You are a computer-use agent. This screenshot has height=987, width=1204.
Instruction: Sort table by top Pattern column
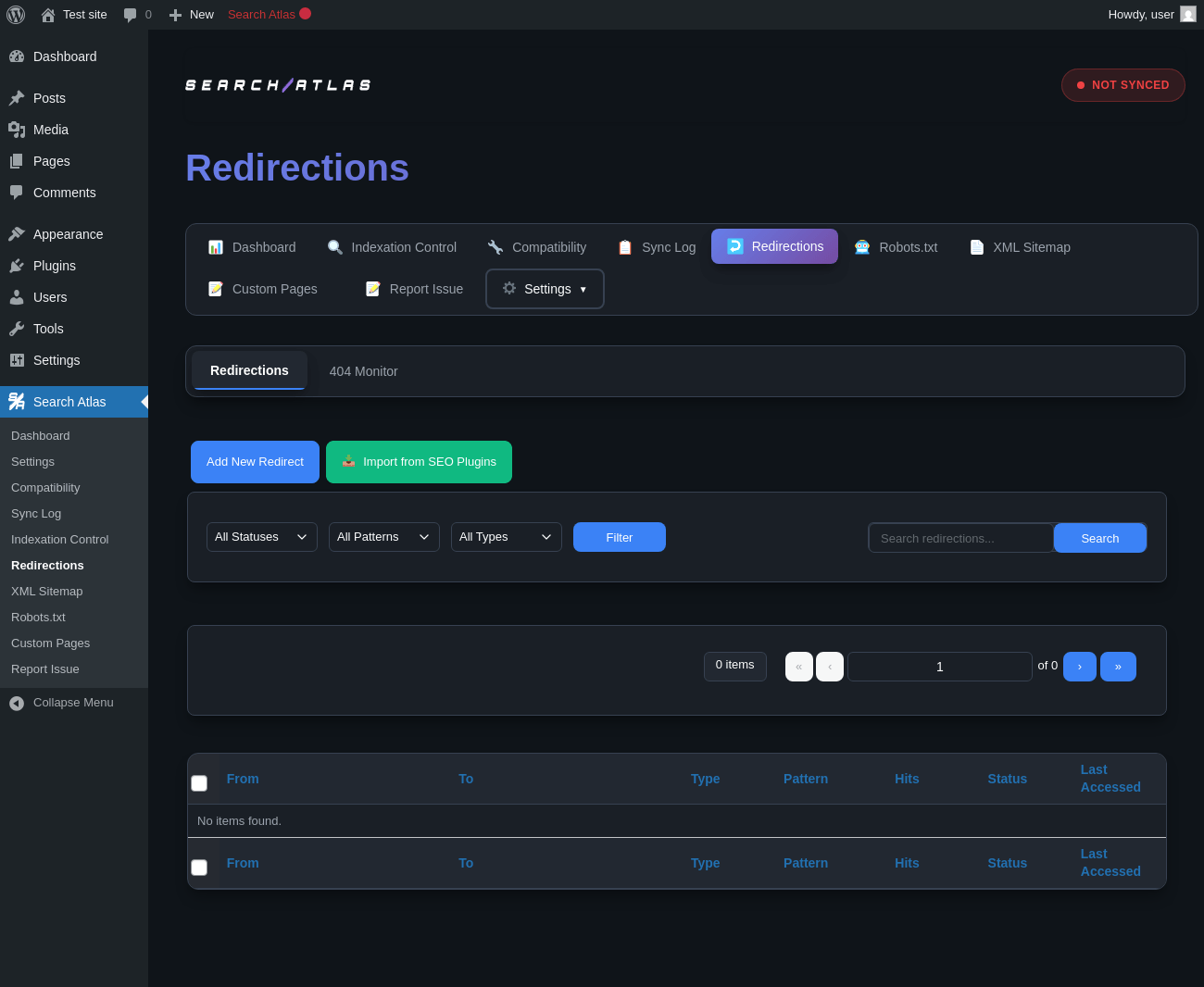(x=806, y=779)
